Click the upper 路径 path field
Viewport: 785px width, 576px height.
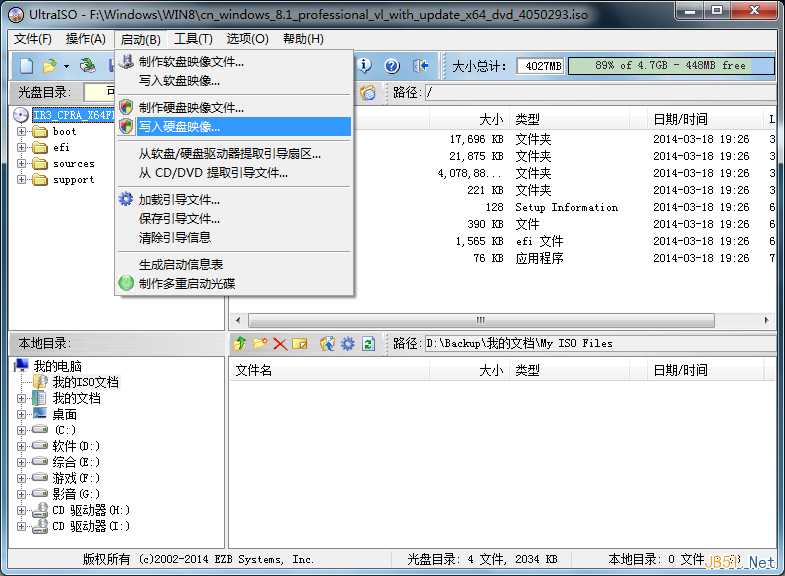click(601, 92)
